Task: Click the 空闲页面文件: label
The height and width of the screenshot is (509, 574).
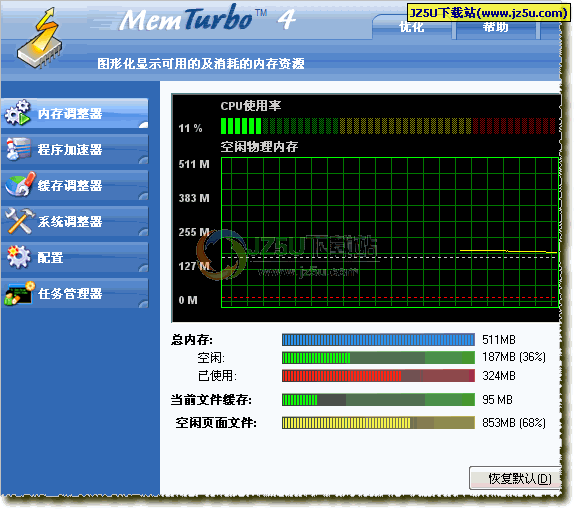Action: [216, 423]
